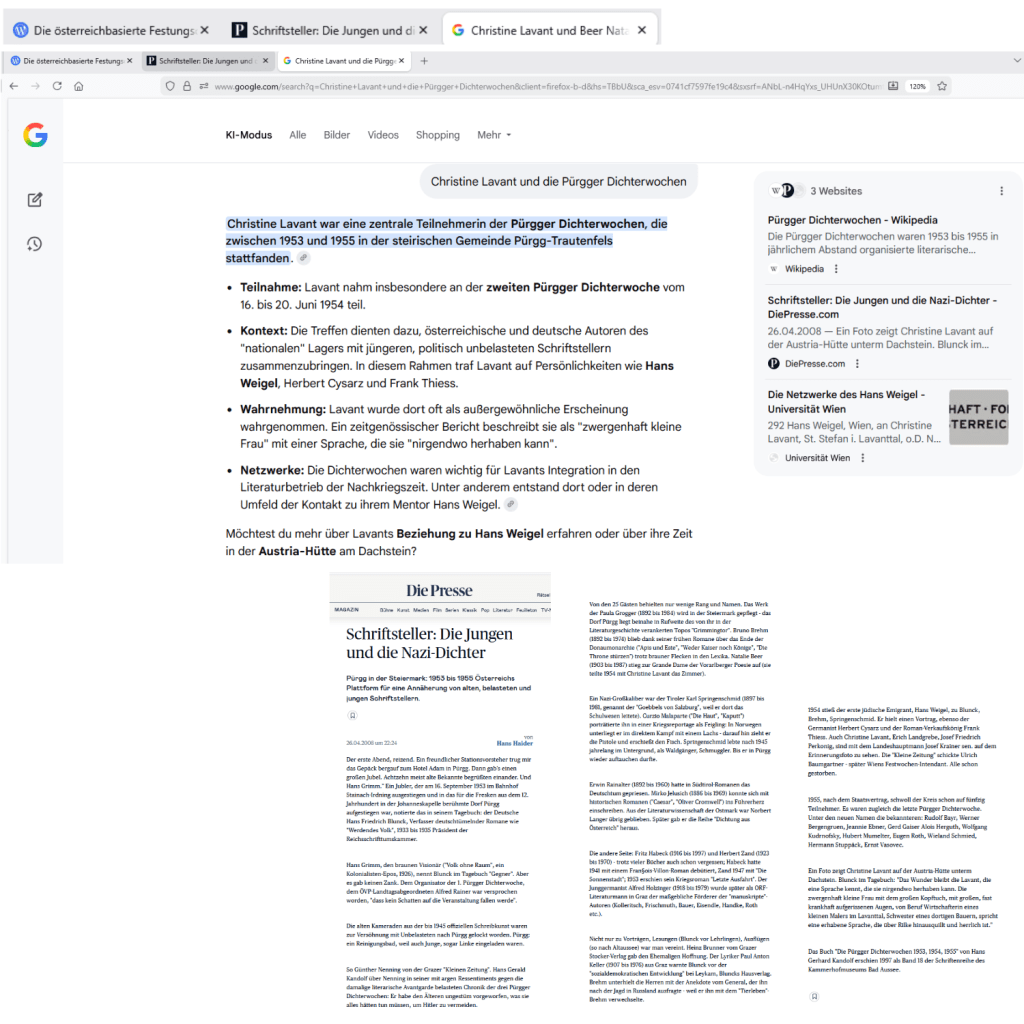
Task: Open three-dot menu next to '3 Websites'
Action: (x=1002, y=191)
